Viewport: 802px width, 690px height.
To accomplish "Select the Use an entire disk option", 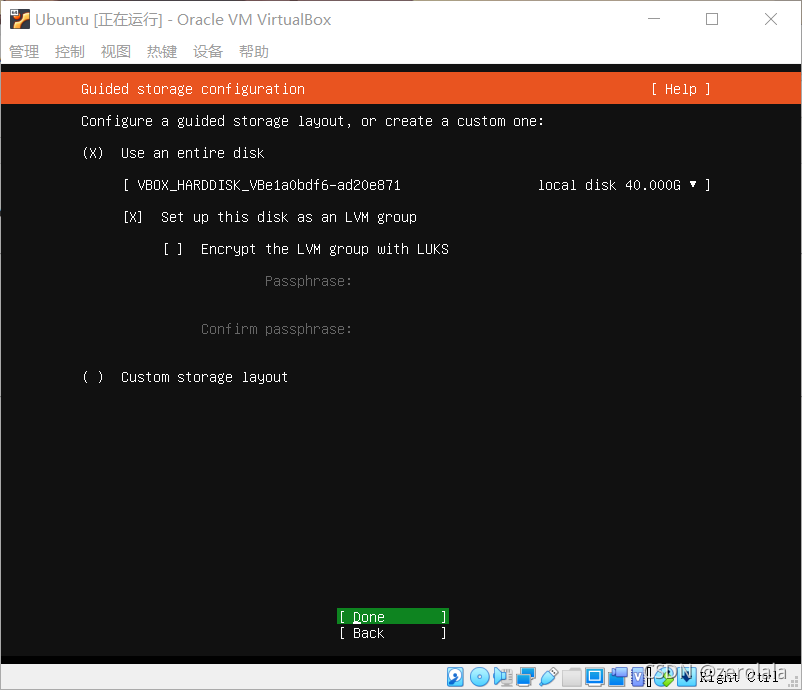I will point(173,153).
